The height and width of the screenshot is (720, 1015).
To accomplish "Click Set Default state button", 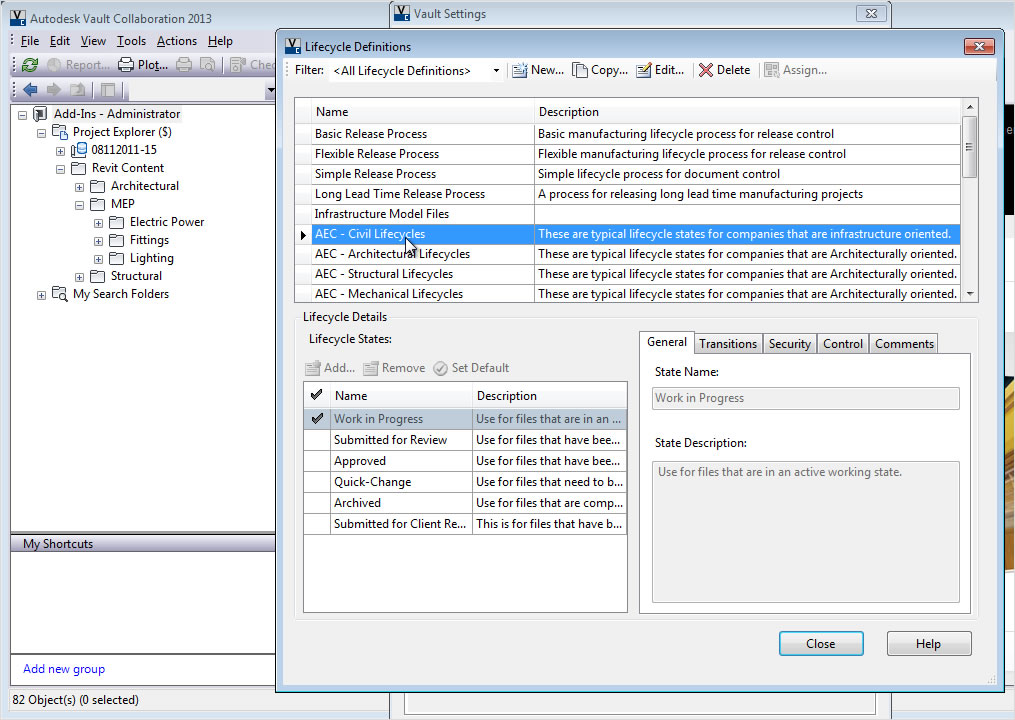I will 471,368.
